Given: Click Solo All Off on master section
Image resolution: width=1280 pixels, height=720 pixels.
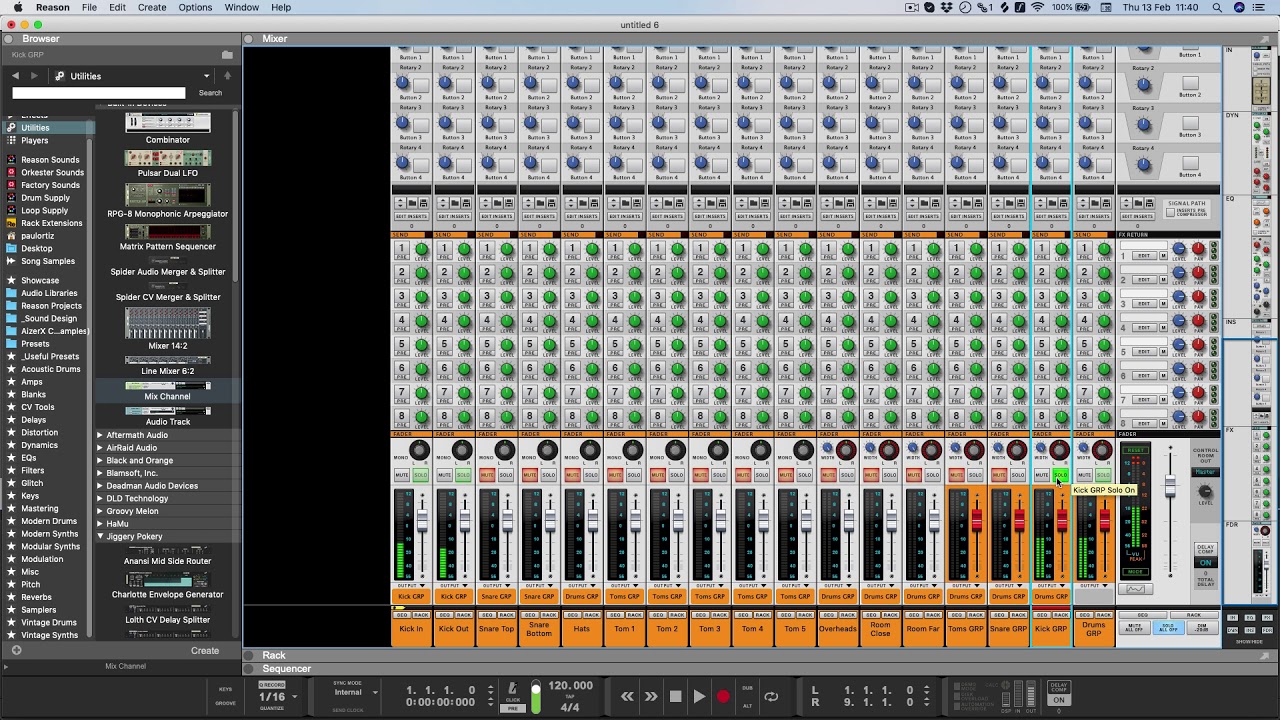Looking at the screenshot, I should 1168,628.
